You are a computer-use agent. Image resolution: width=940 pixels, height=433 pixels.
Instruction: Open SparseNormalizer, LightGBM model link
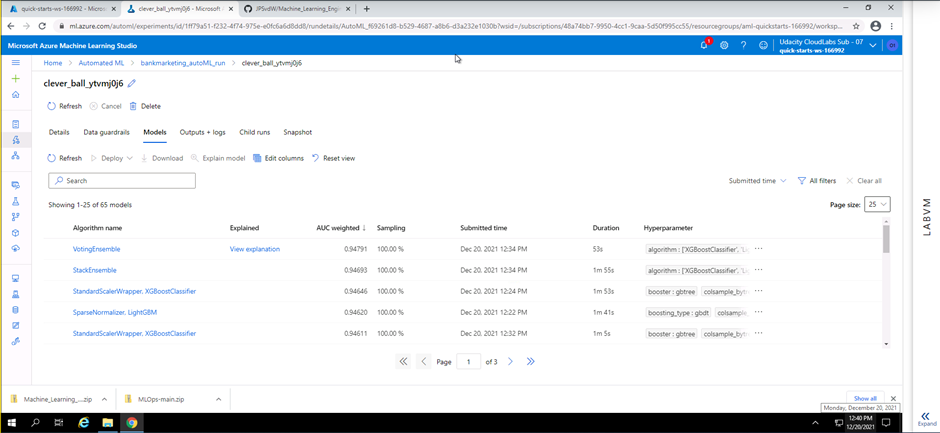[x=115, y=312]
